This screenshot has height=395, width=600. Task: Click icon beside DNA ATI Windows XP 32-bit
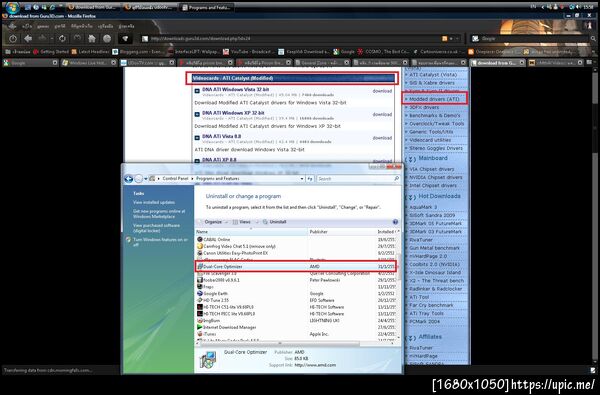tap(197, 114)
